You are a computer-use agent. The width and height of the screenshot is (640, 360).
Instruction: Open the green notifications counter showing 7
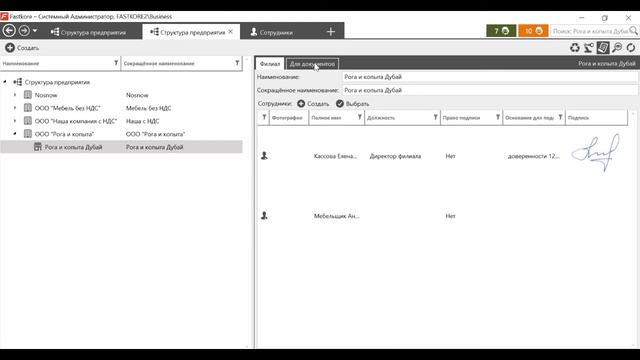(501, 31)
